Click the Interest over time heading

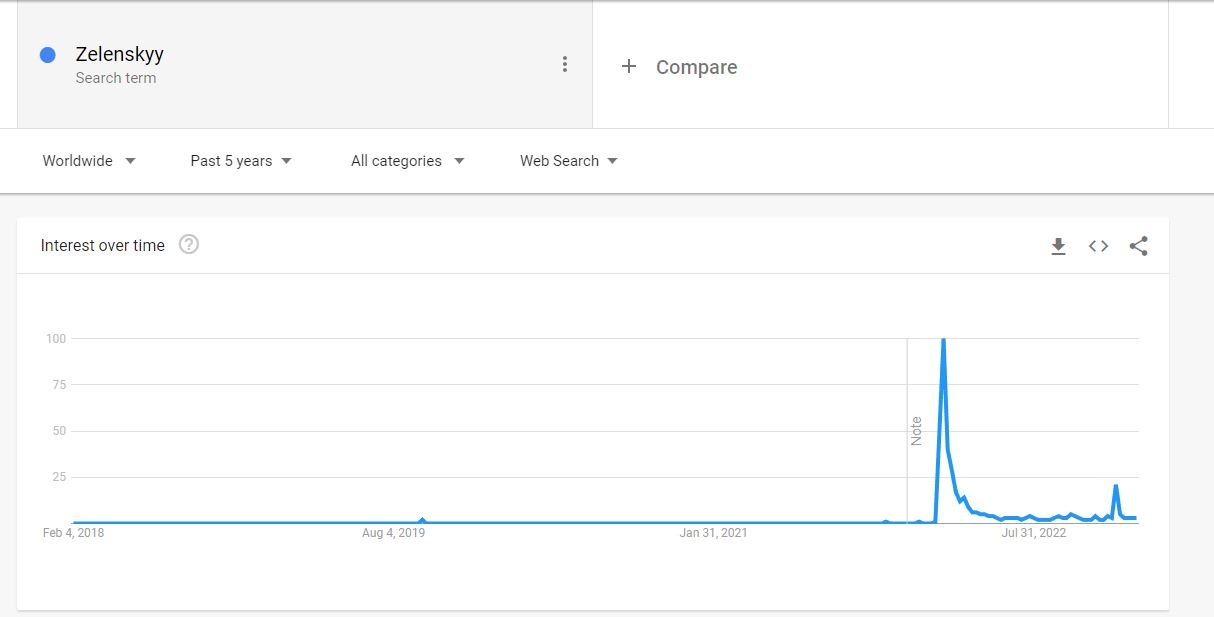coord(103,245)
